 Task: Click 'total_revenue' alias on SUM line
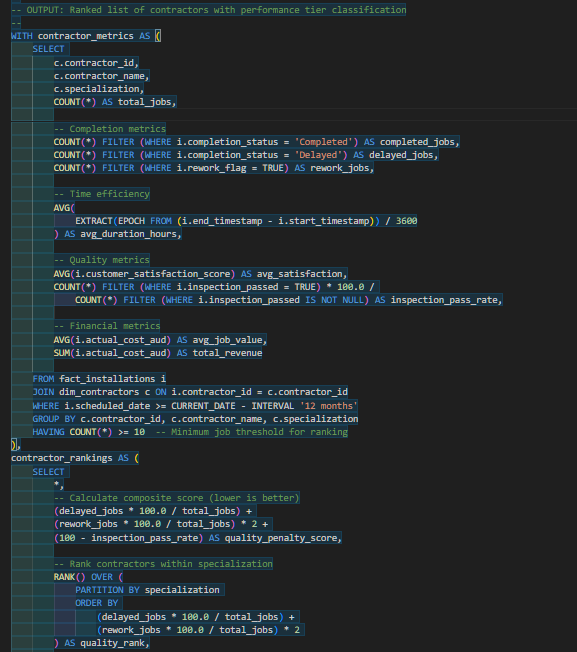[227, 353]
